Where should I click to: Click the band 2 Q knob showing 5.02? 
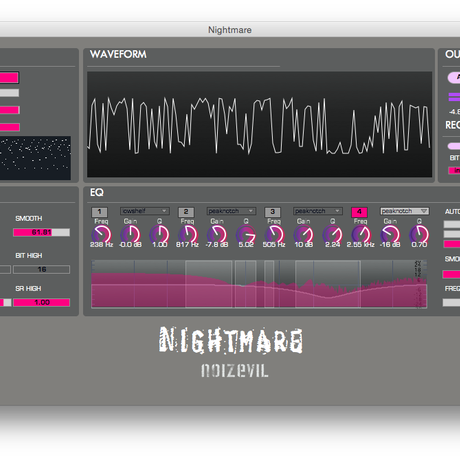(x=246, y=234)
